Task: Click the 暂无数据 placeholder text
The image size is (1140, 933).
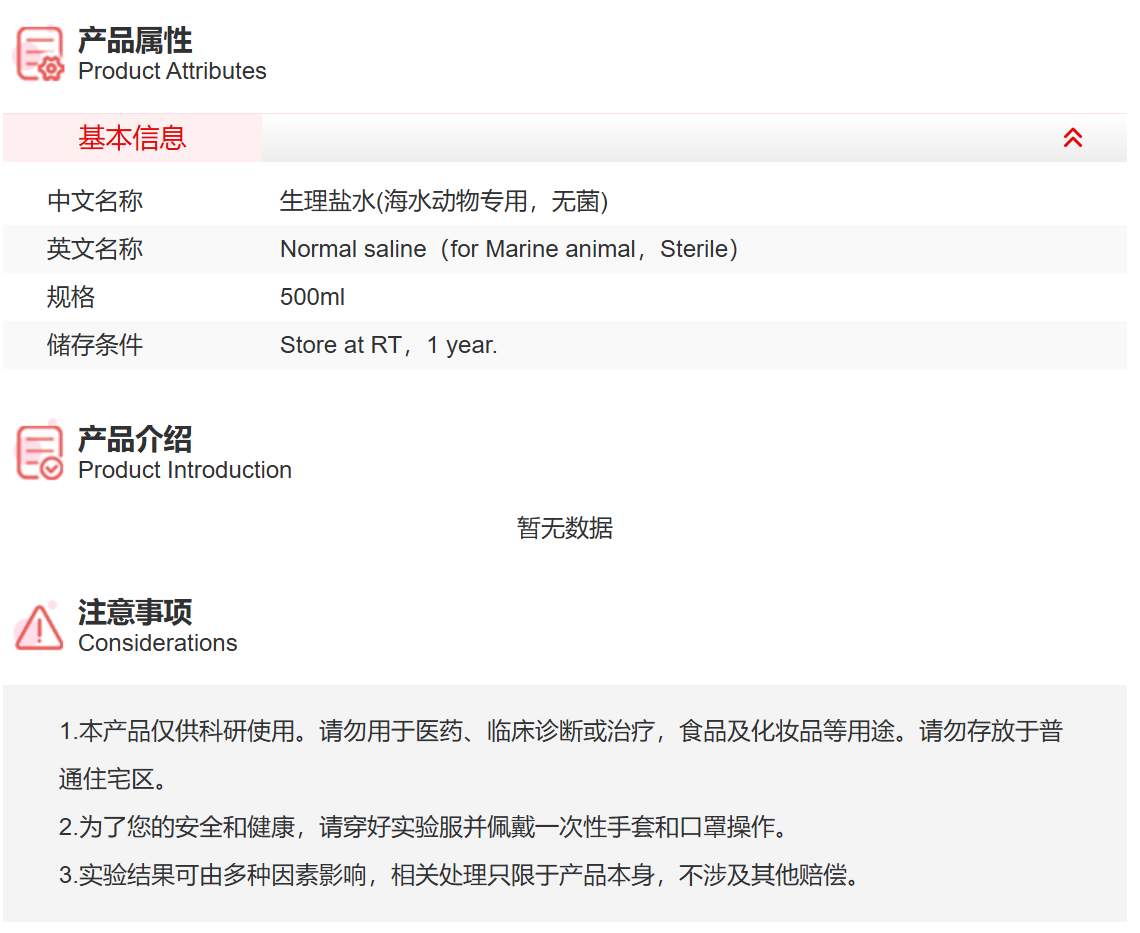Action: click(565, 528)
